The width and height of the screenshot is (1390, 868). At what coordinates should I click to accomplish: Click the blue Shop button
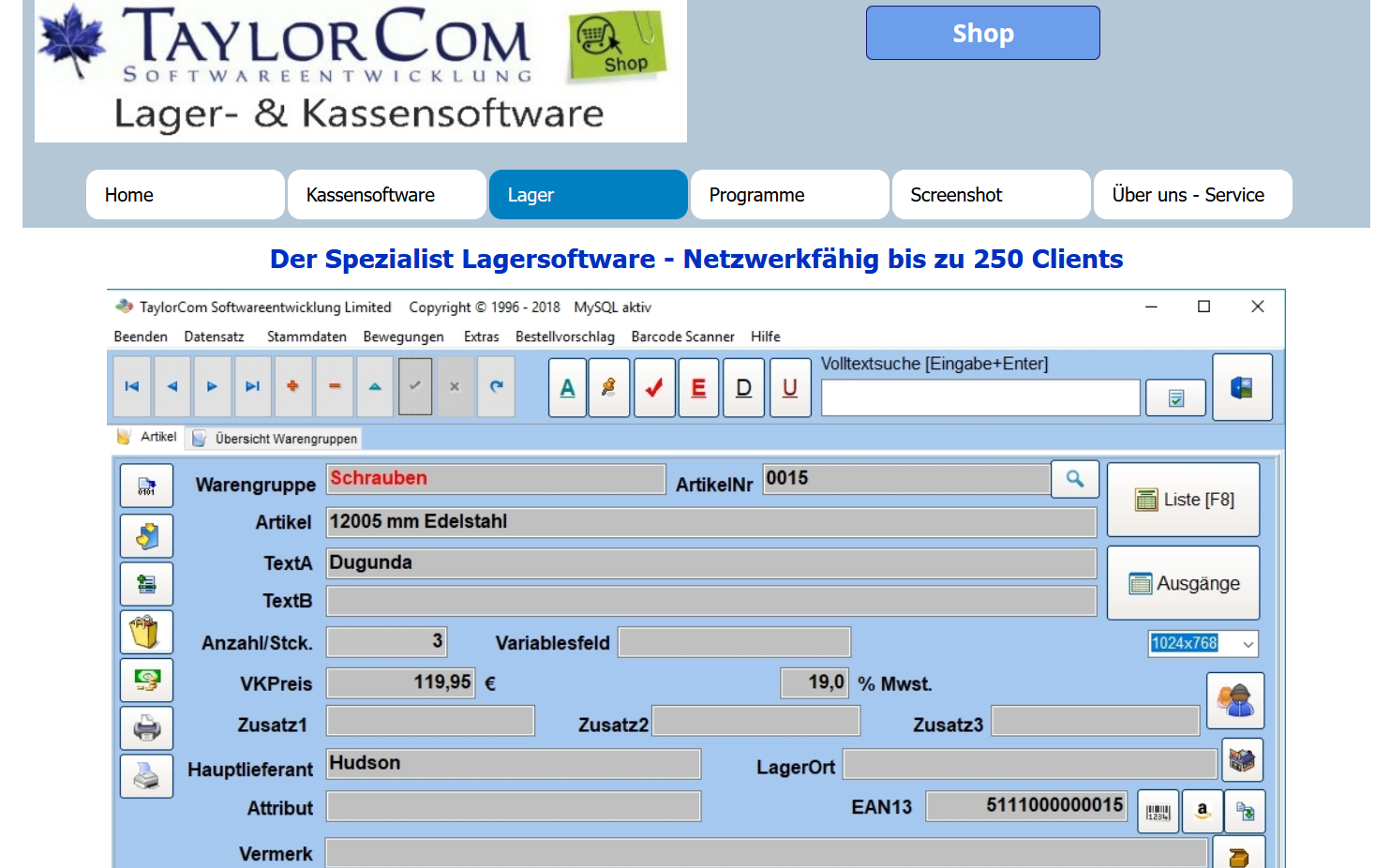pos(982,34)
